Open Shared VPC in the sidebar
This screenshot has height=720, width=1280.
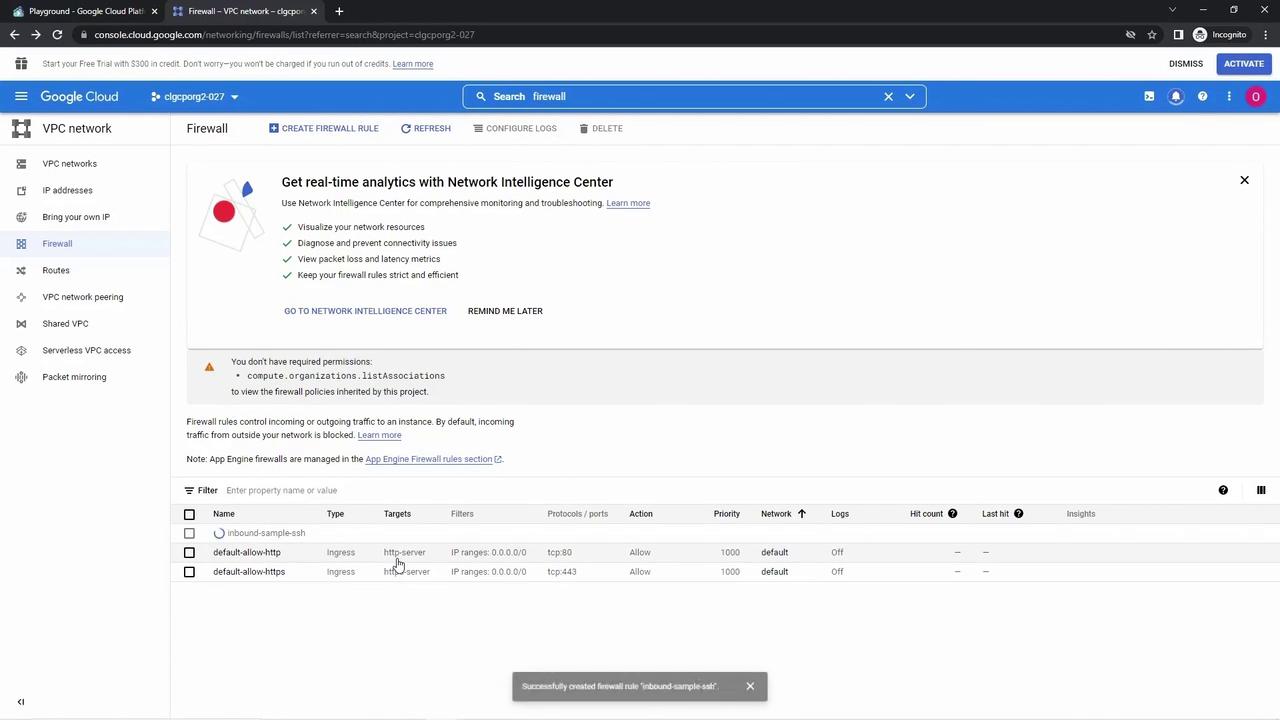coord(65,324)
